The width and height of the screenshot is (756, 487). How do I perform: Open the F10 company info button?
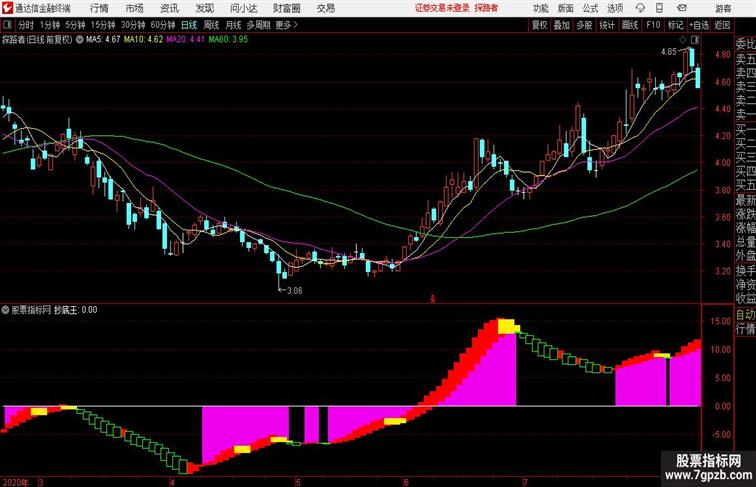[653, 25]
